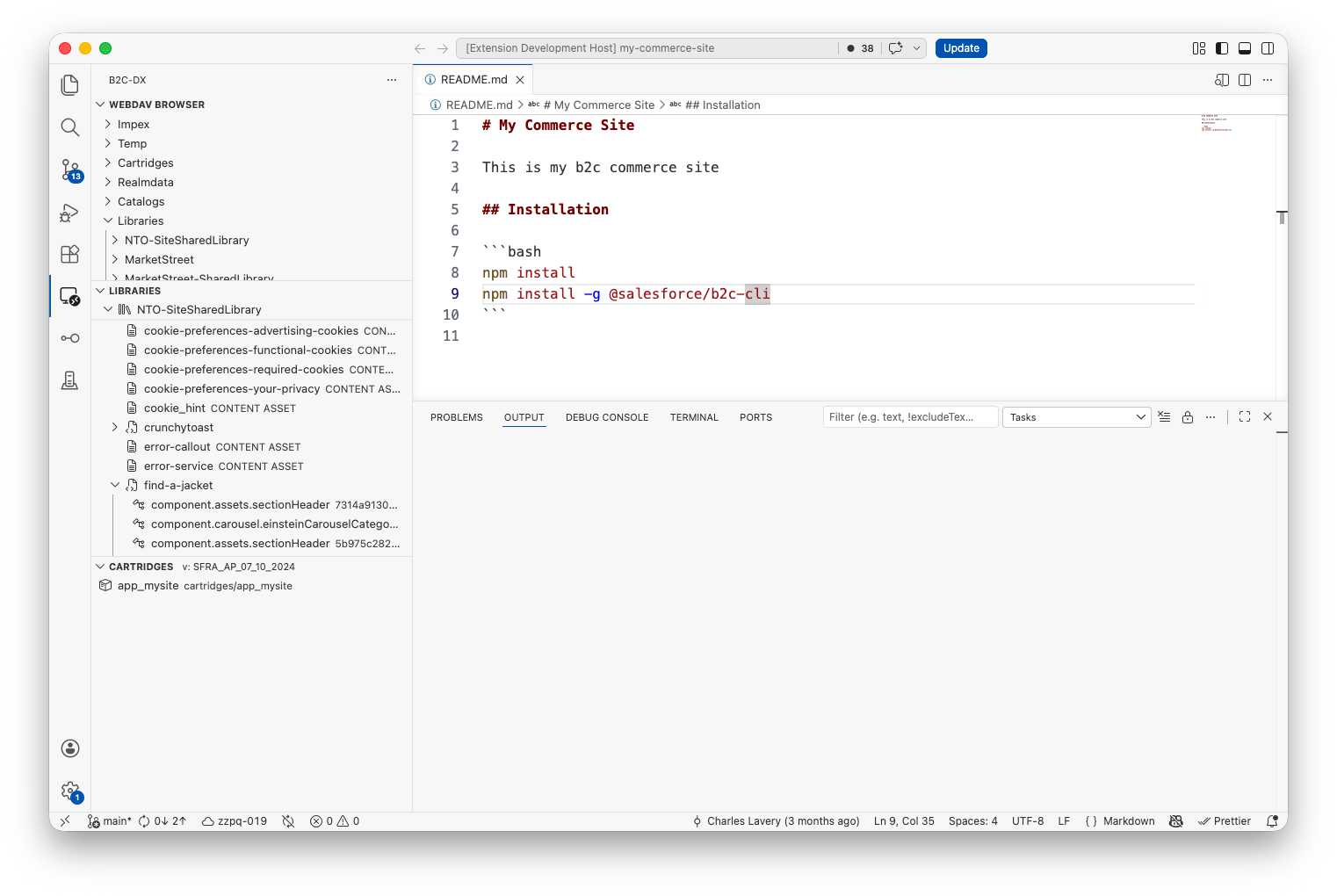Click the zzpq-019 status bar item
Screen dimensions: 1337x896
click(235, 821)
